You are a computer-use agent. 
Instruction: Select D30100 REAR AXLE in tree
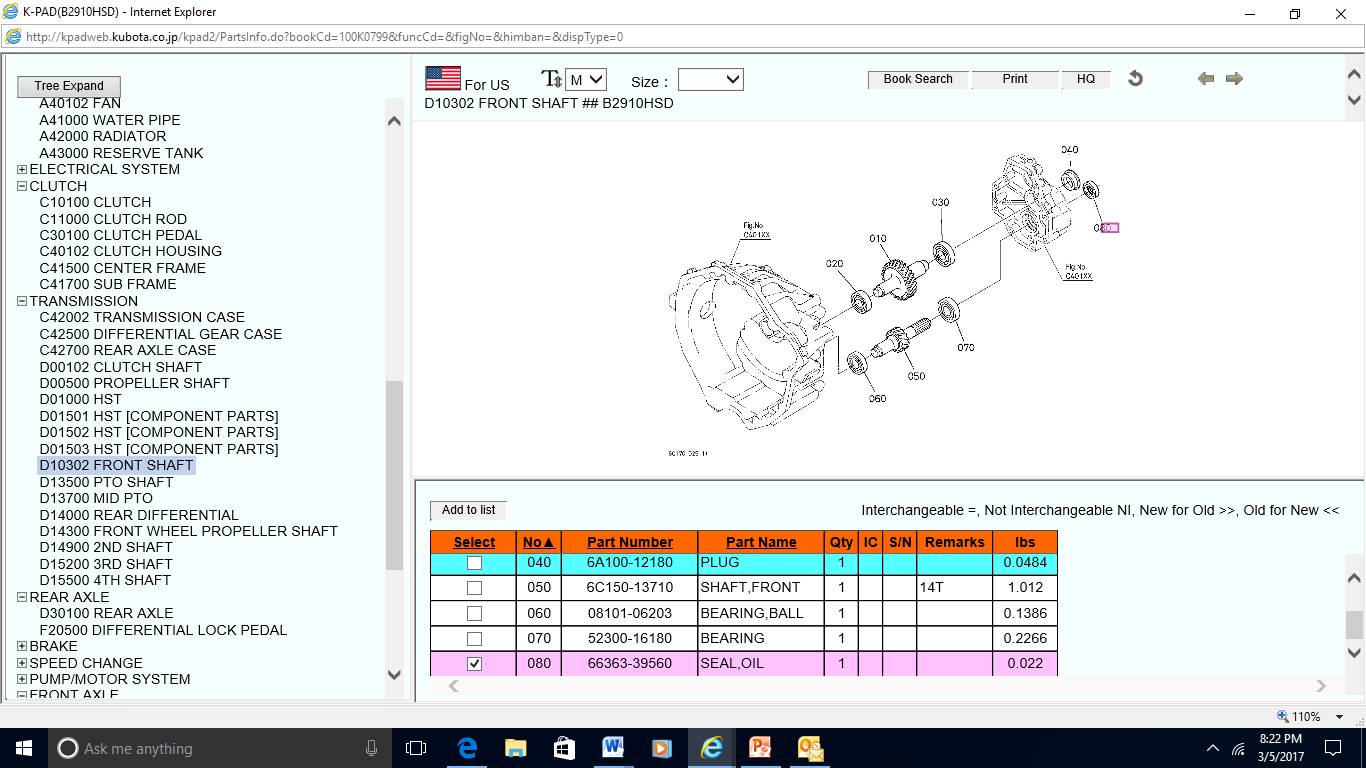click(x=106, y=613)
